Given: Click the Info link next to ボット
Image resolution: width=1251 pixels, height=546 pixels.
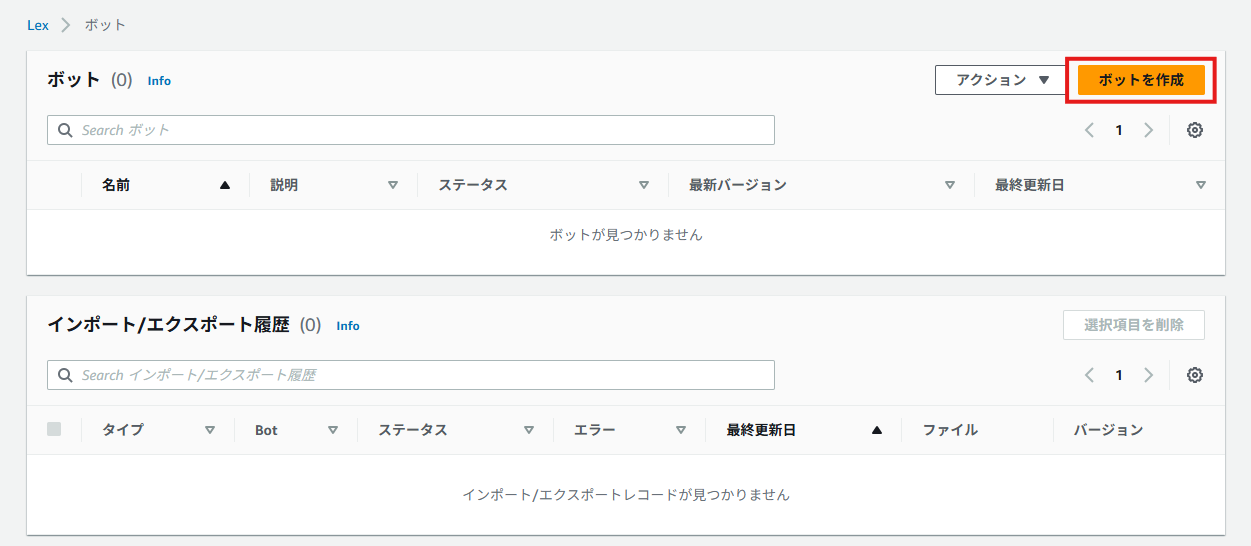Looking at the screenshot, I should pos(159,81).
